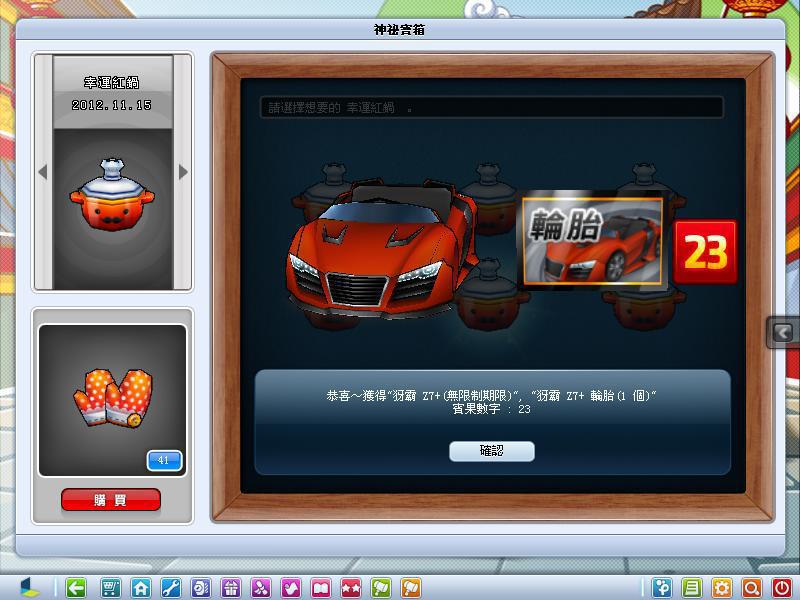Click the 恭喜～獲得 reward message text

[x=491, y=396]
